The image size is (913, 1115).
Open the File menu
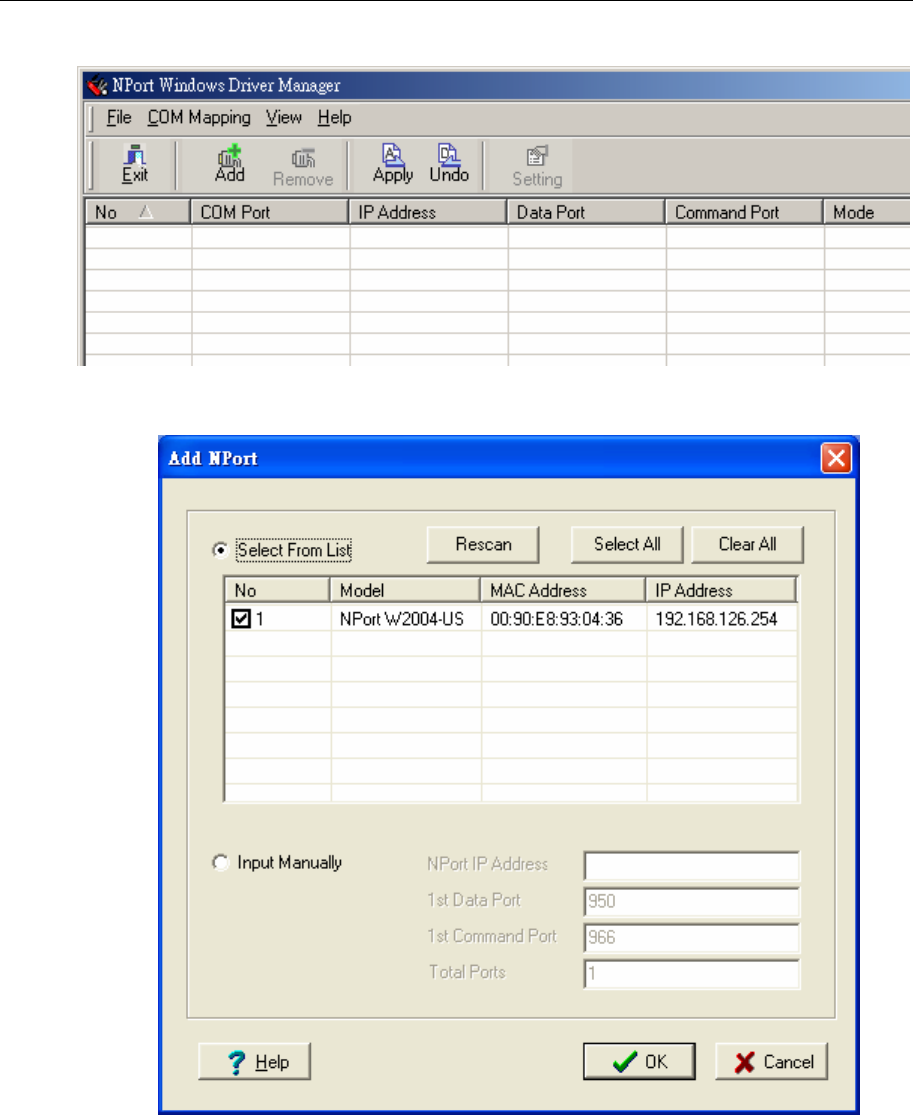click(x=119, y=117)
